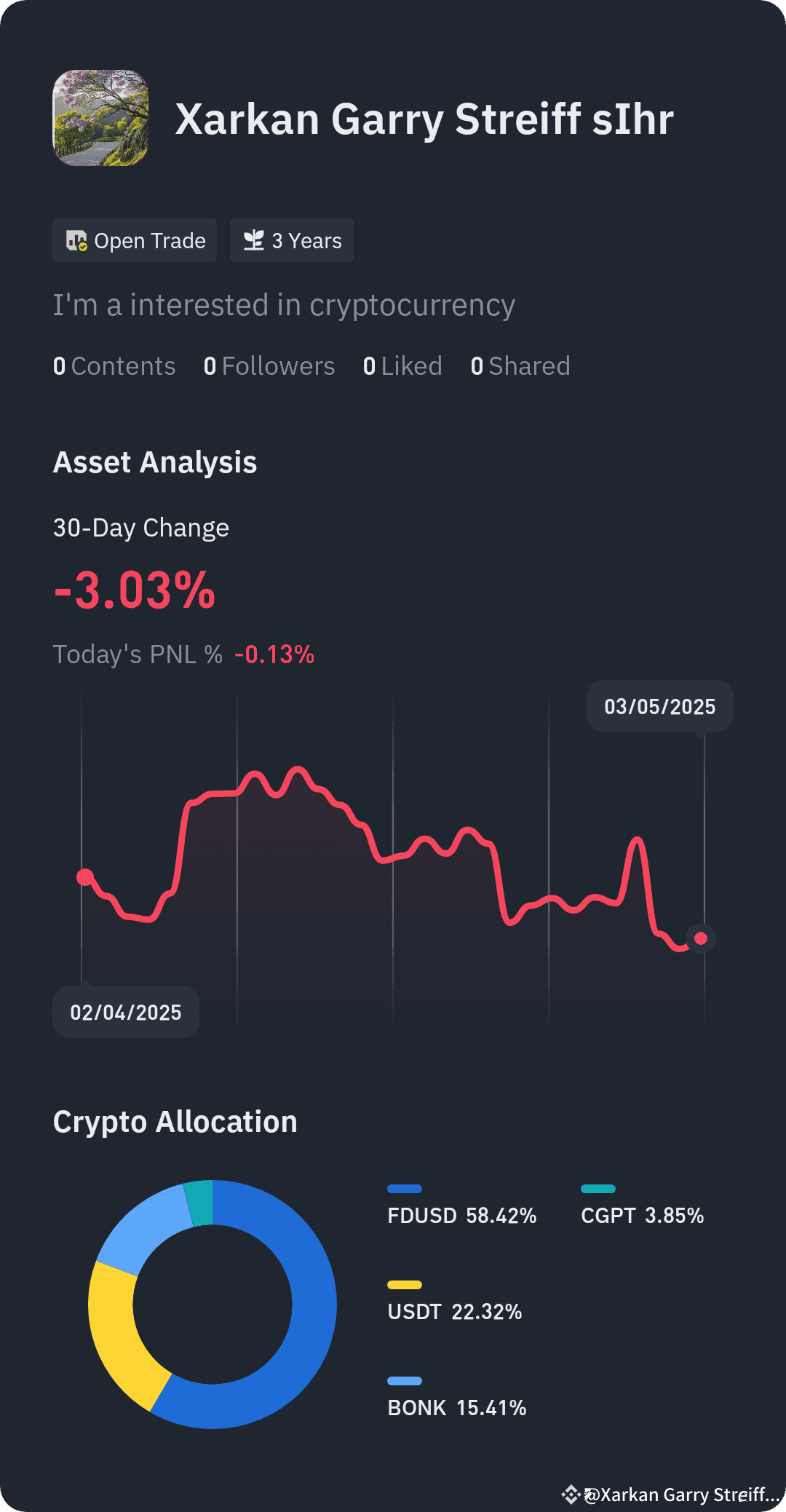
Task: Open the 0 Followers stat
Action: pyautogui.click(x=269, y=366)
